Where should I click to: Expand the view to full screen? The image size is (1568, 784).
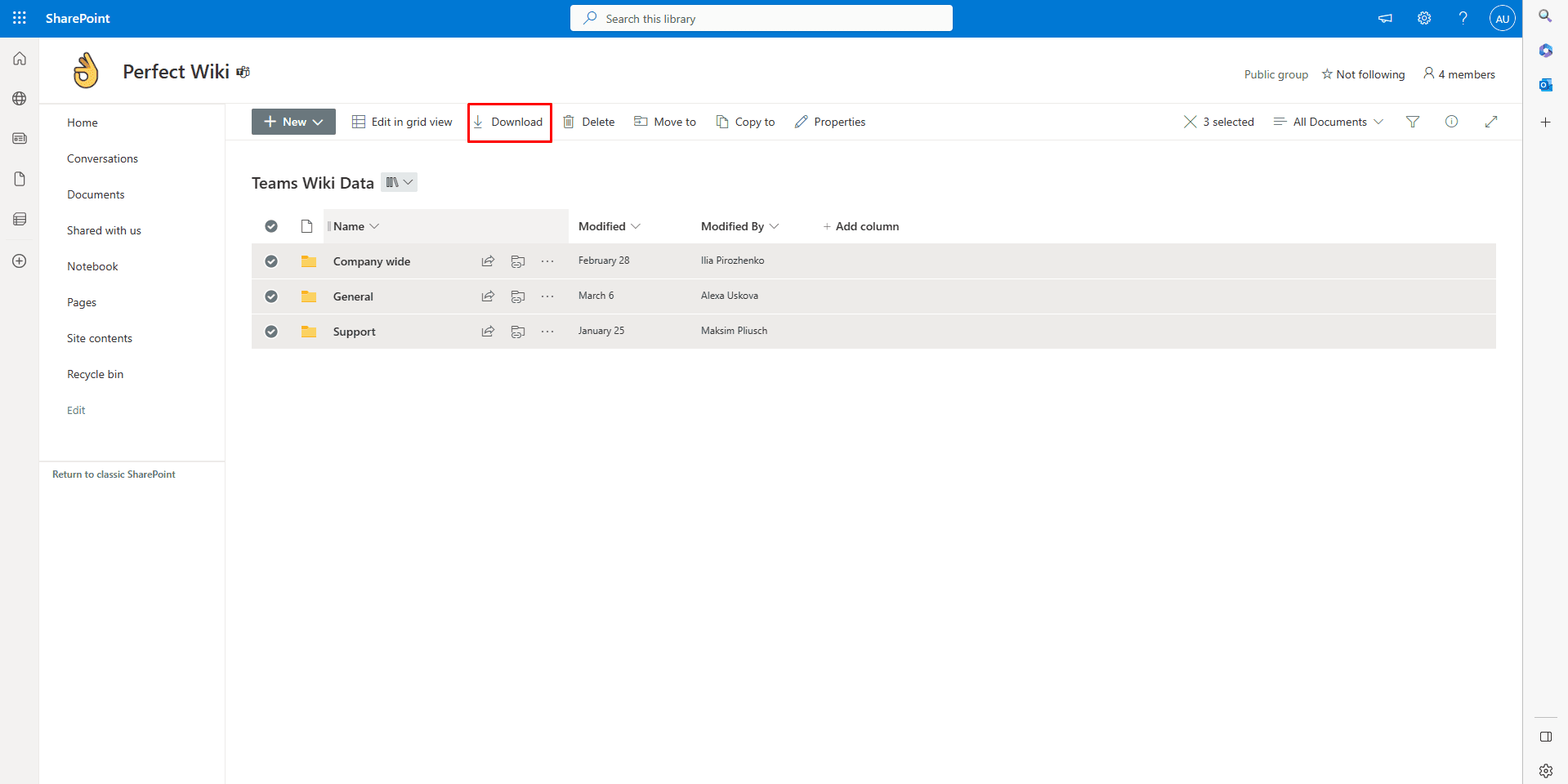tap(1491, 121)
